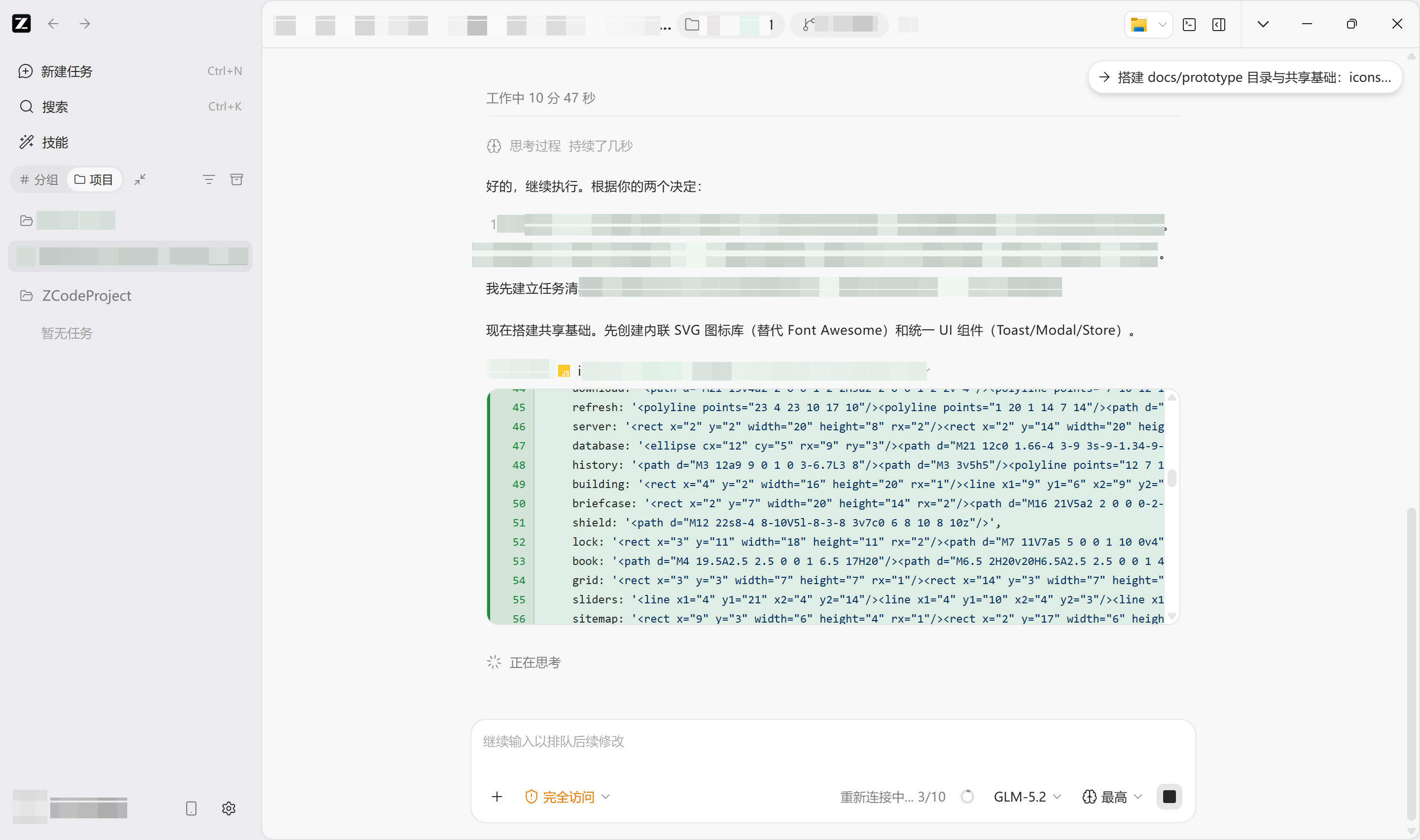Open archive box icon
The height and width of the screenshot is (840, 1420).
pos(237,179)
